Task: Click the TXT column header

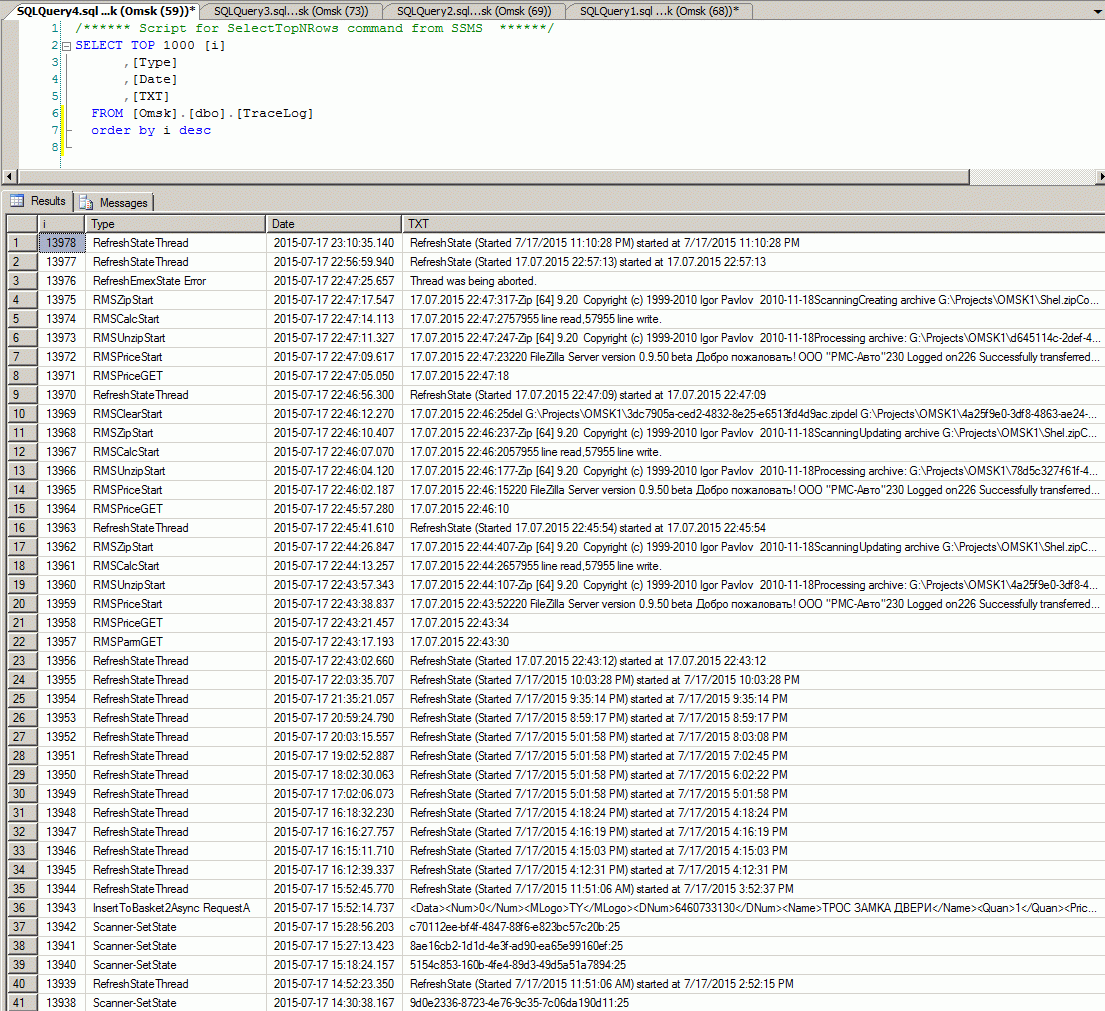Action: click(753, 224)
